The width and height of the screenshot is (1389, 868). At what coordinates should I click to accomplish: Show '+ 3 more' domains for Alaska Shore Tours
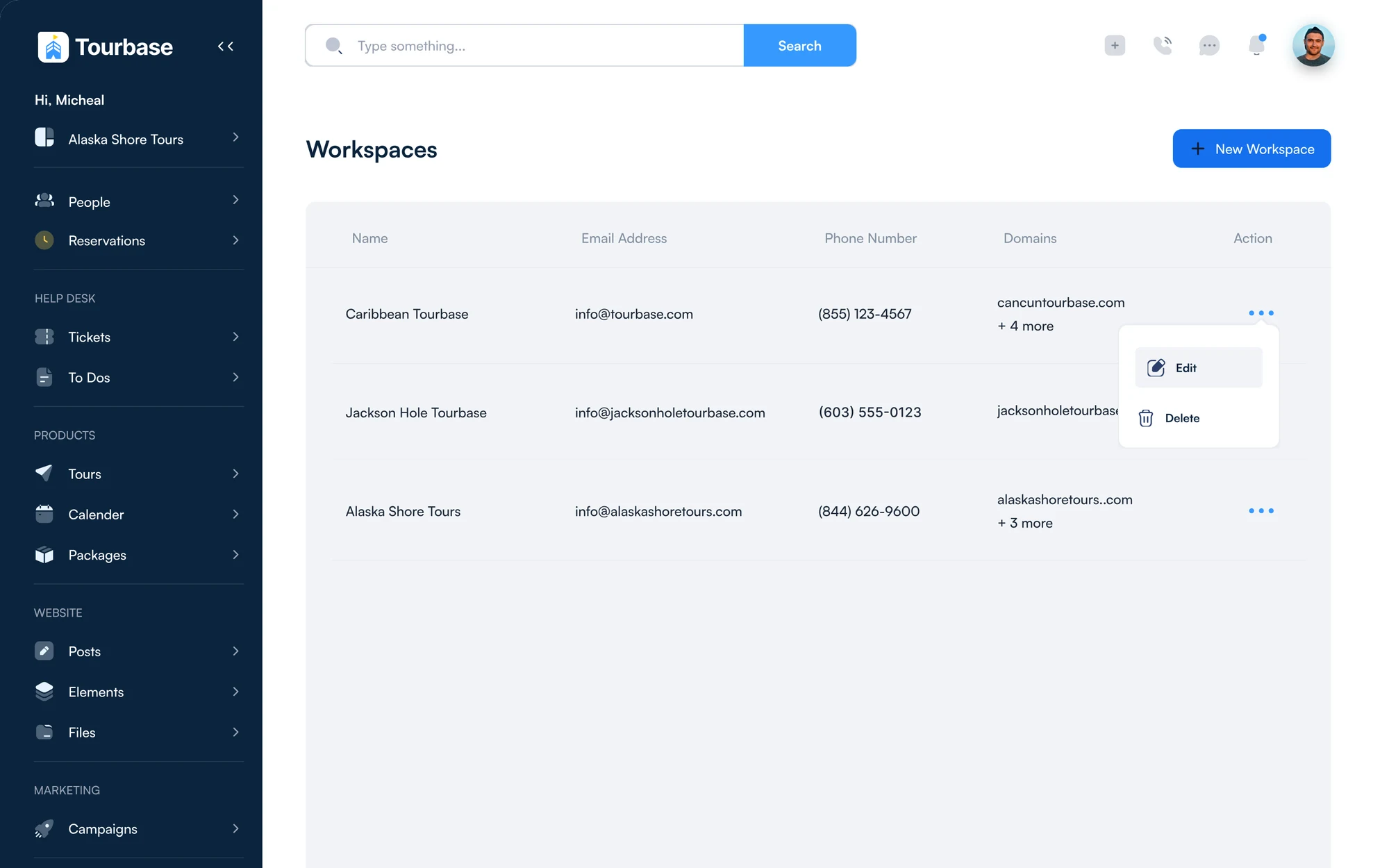pyautogui.click(x=1025, y=523)
